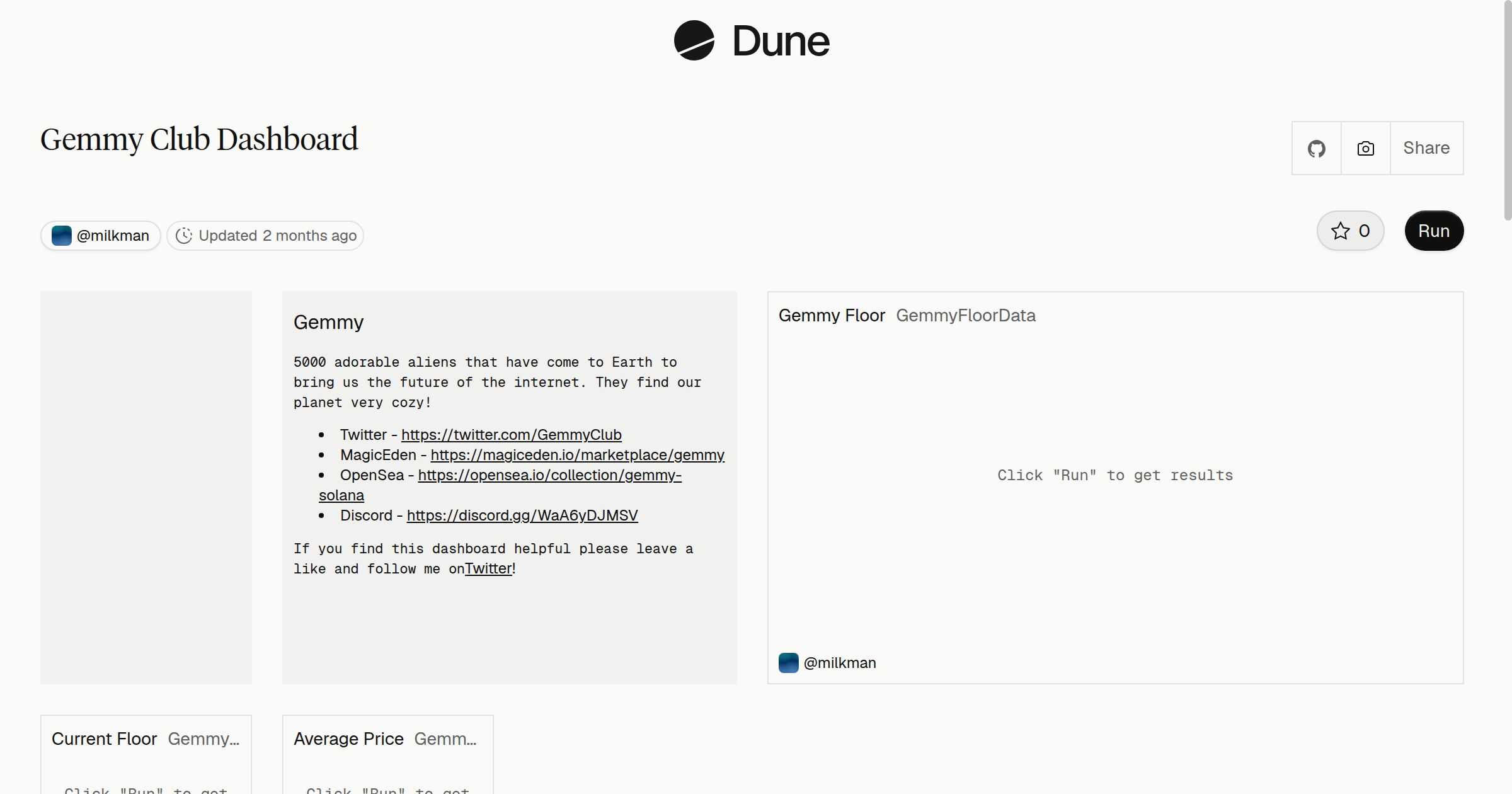Click the Gemmy heading in the text panel
Image resolution: width=1512 pixels, height=794 pixels.
coord(328,323)
